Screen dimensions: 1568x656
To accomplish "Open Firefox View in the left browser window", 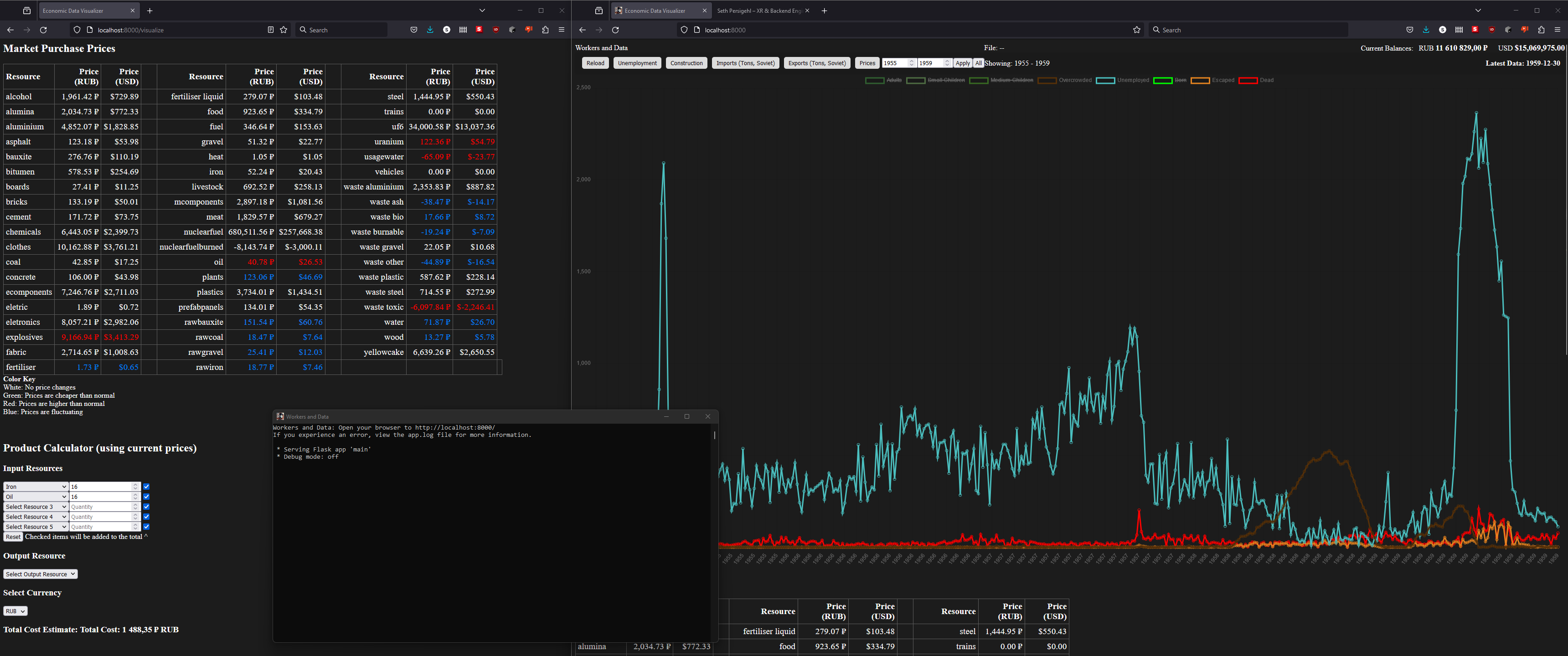I will tap(26, 10).
